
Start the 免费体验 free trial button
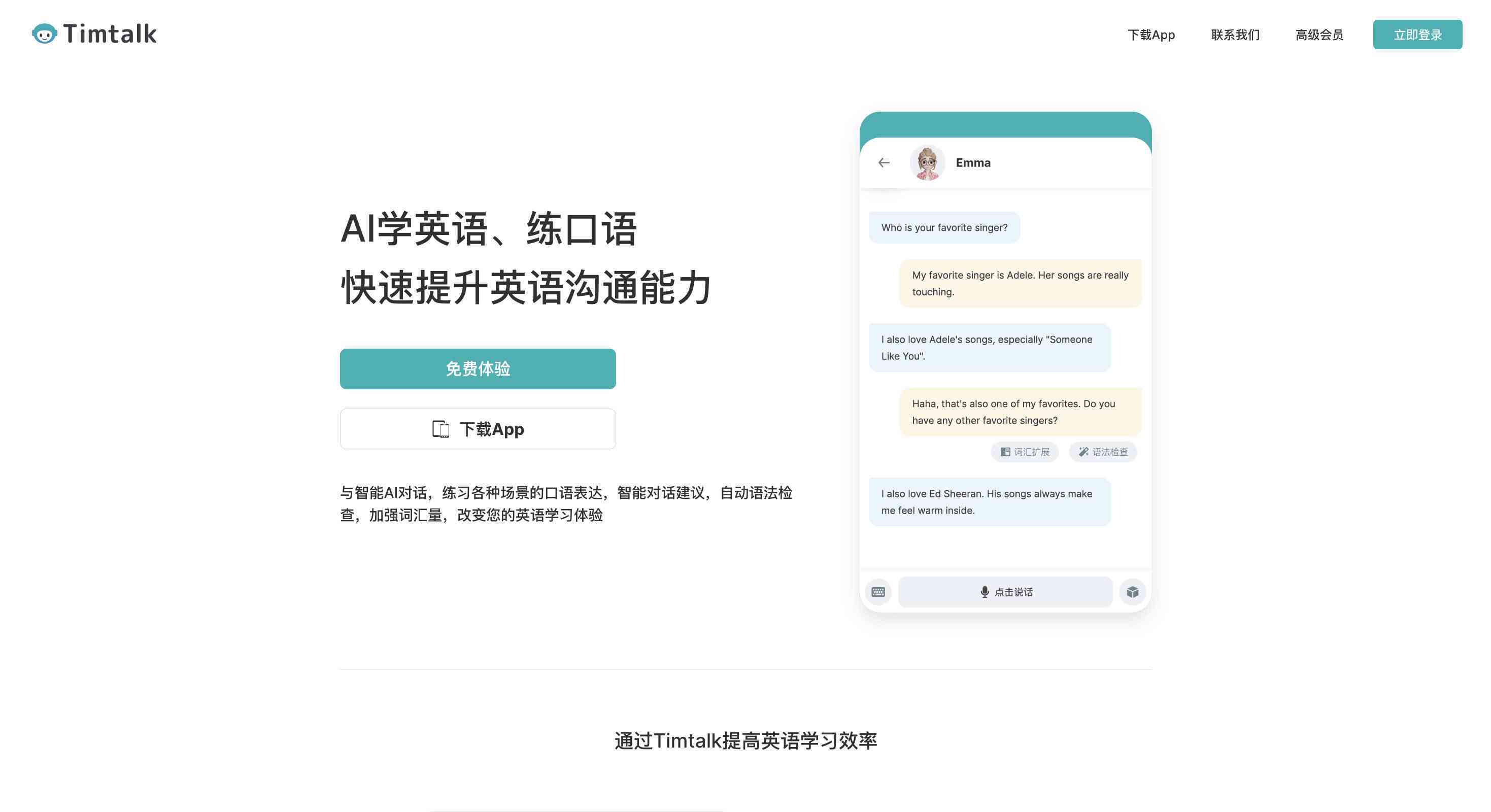pyautogui.click(x=478, y=368)
